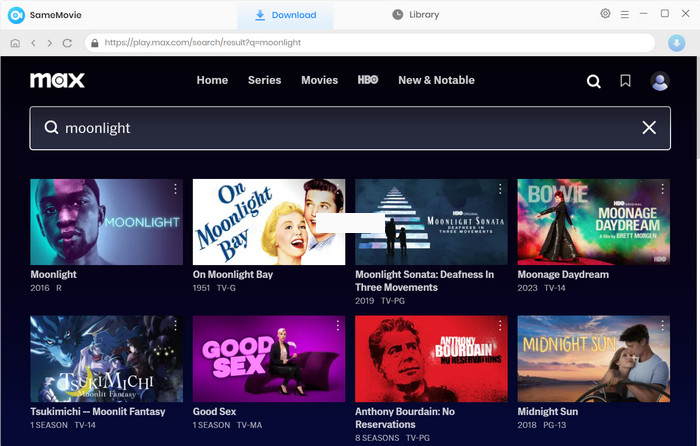
Task: Open options menu on Moonlight card
Action: [175, 189]
